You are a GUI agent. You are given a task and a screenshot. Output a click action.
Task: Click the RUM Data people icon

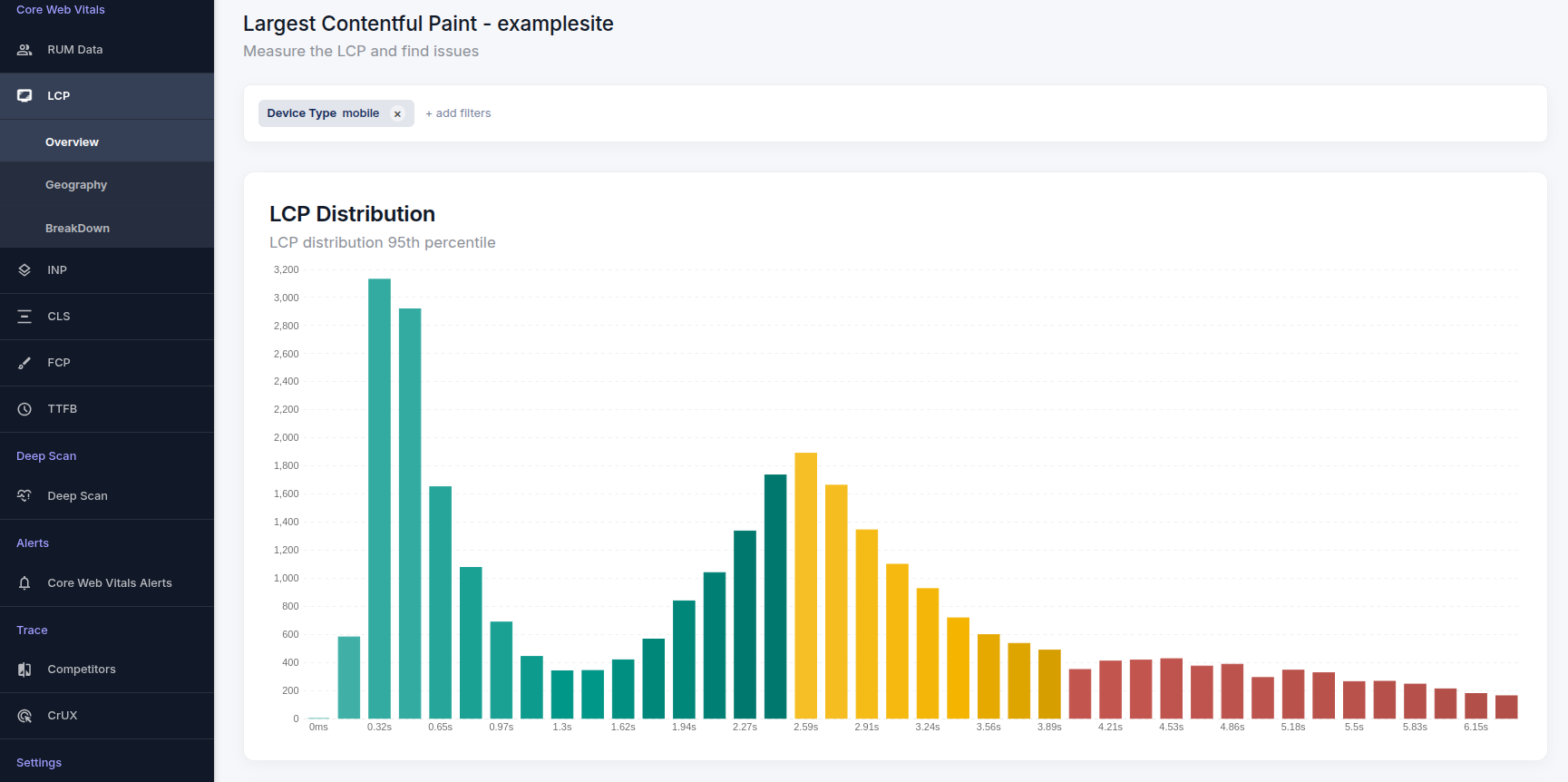(x=24, y=50)
